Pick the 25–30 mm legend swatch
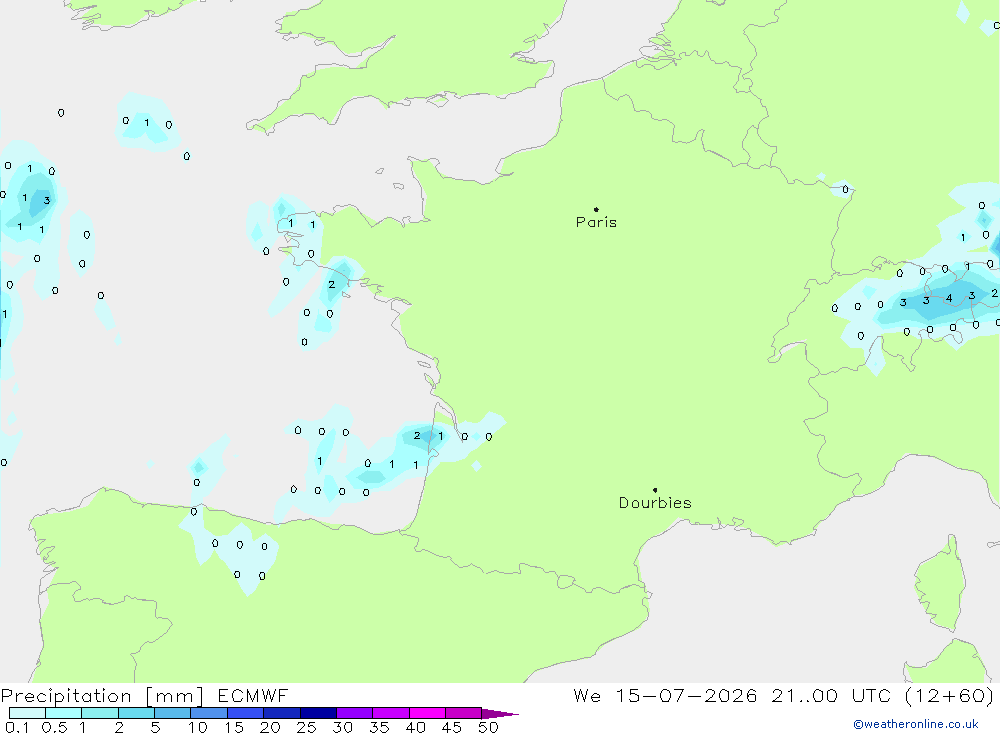Viewport: 1000px width, 733px height. [x=318, y=713]
